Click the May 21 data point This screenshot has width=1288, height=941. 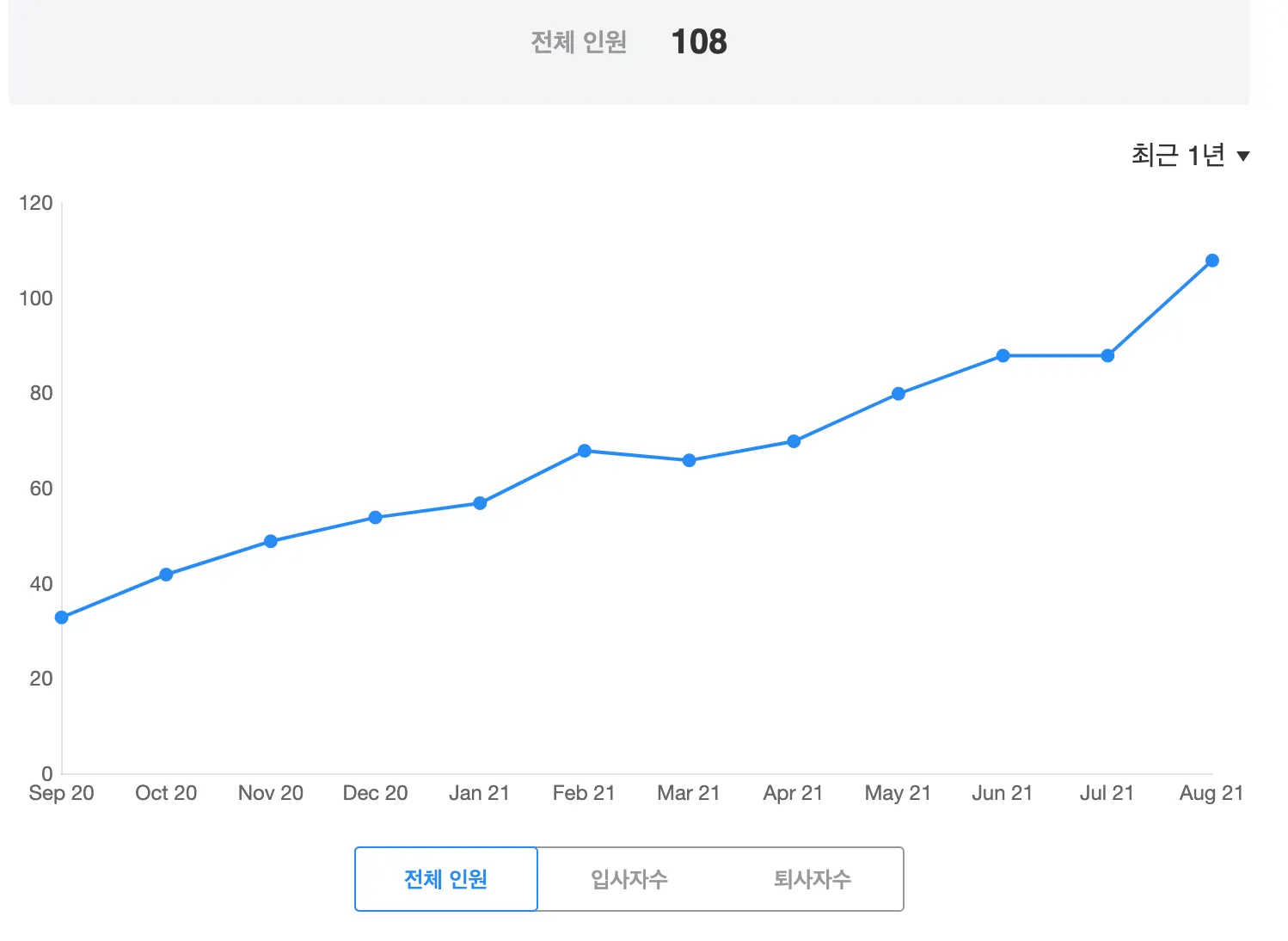coord(899,394)
